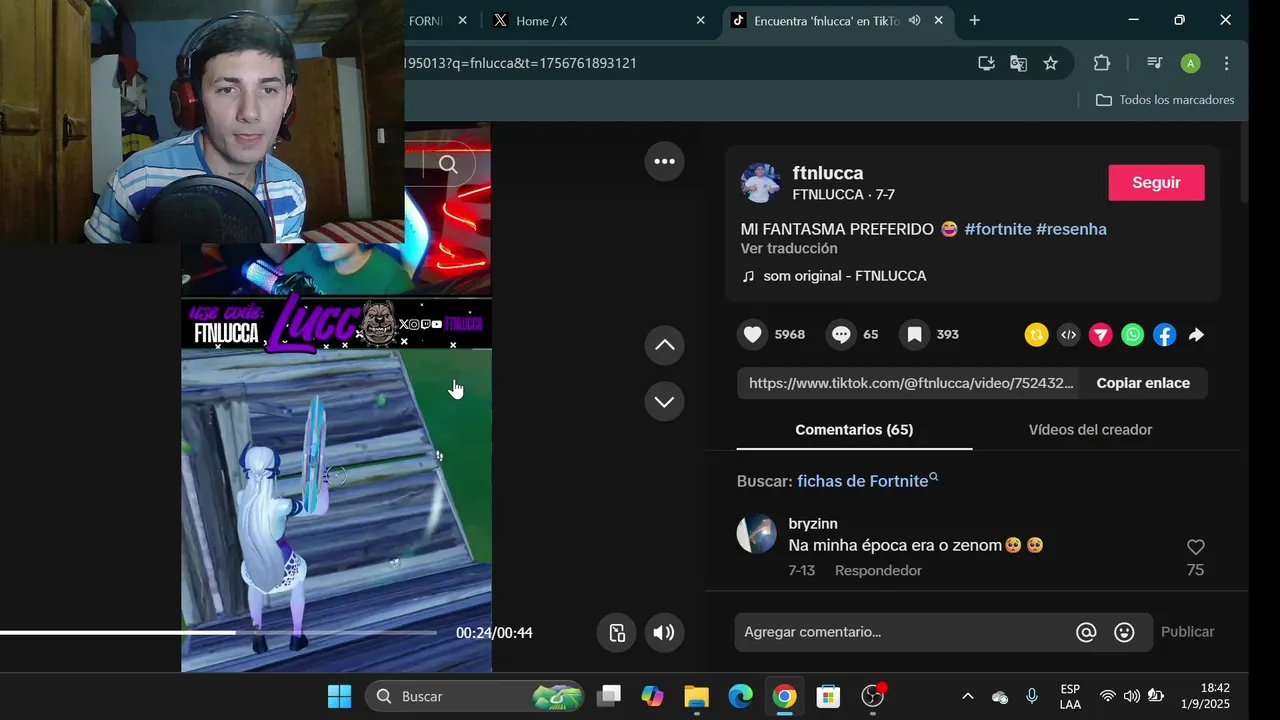The height and width of the screenshot is (720, 1280).
Task: Send to friends via red share icon
Action: (x=1100, y=335)
